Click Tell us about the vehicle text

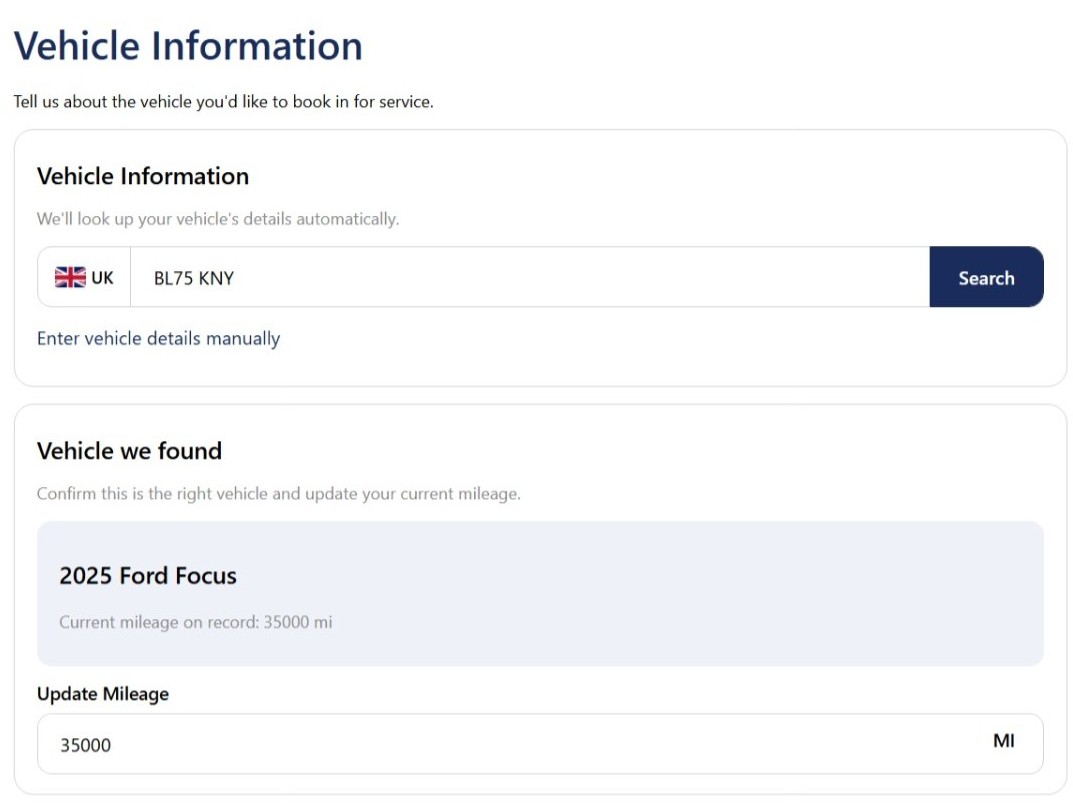click(224, 102)
